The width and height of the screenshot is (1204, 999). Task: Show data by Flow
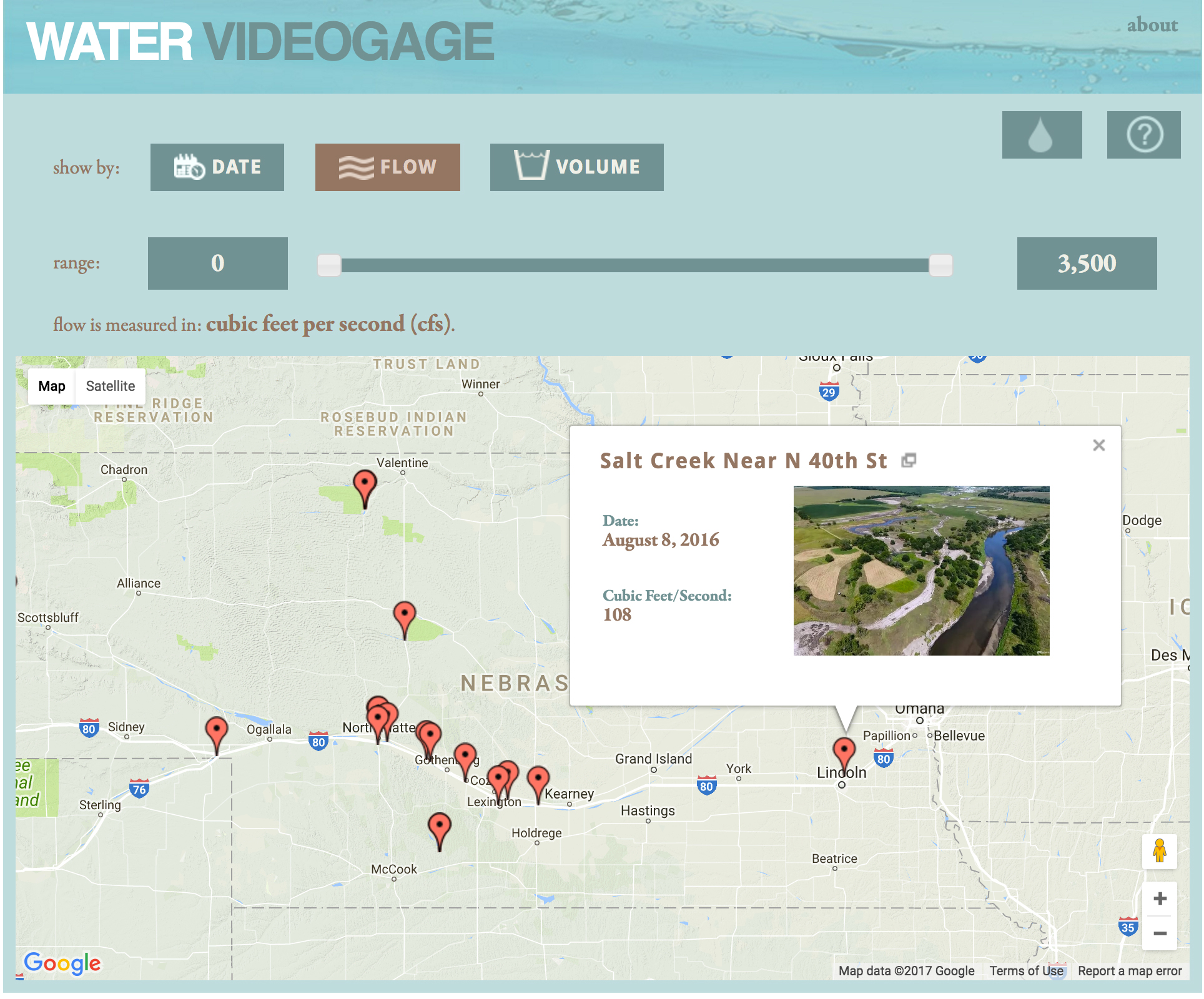(388, 167)
